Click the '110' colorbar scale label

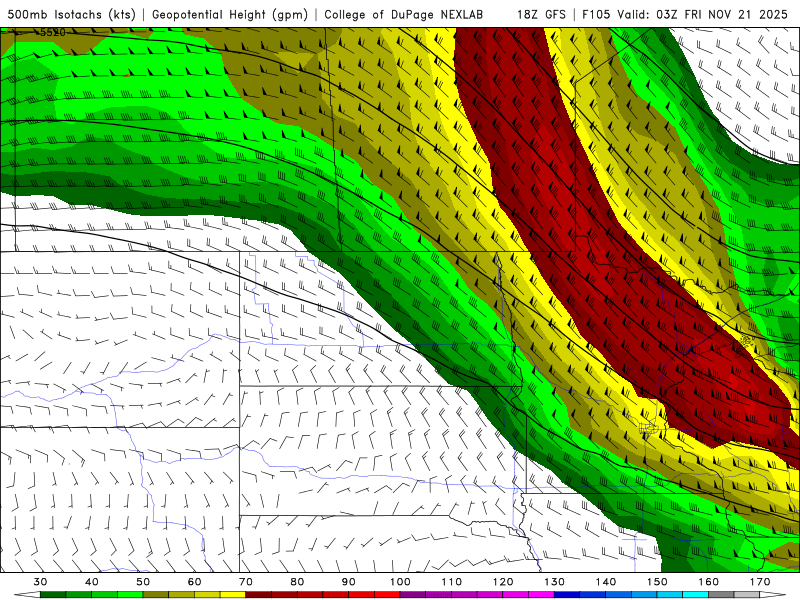click(x=452, y=582)
